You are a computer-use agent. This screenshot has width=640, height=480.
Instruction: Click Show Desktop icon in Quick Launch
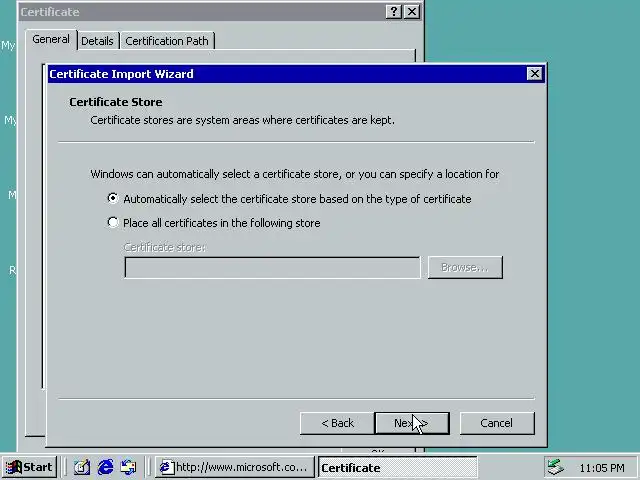82,467
